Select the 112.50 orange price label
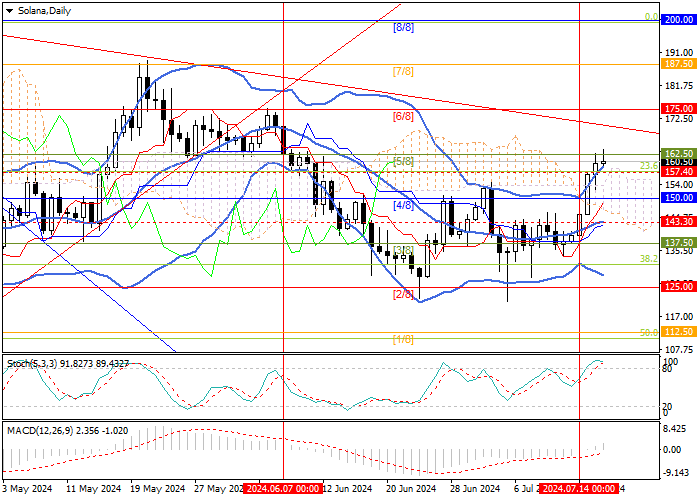700x500 pixels. [679, 332]
